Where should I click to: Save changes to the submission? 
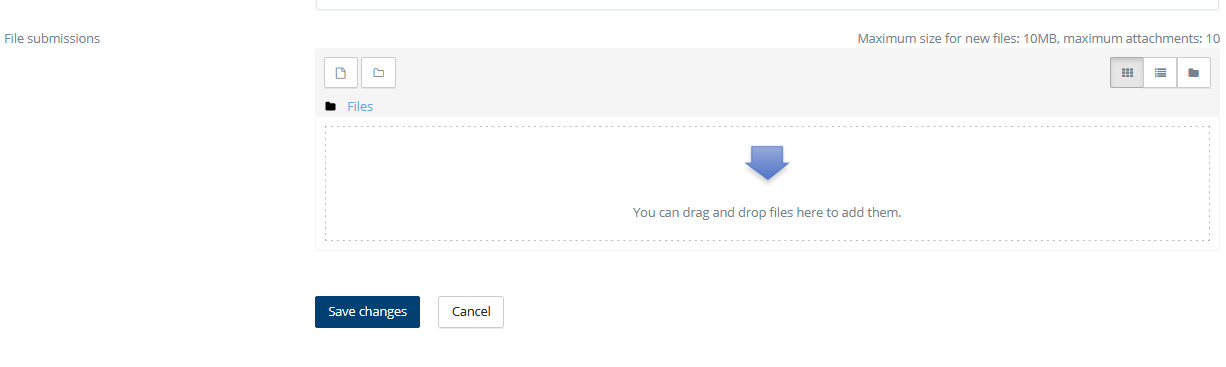click(x=367, y=312)
